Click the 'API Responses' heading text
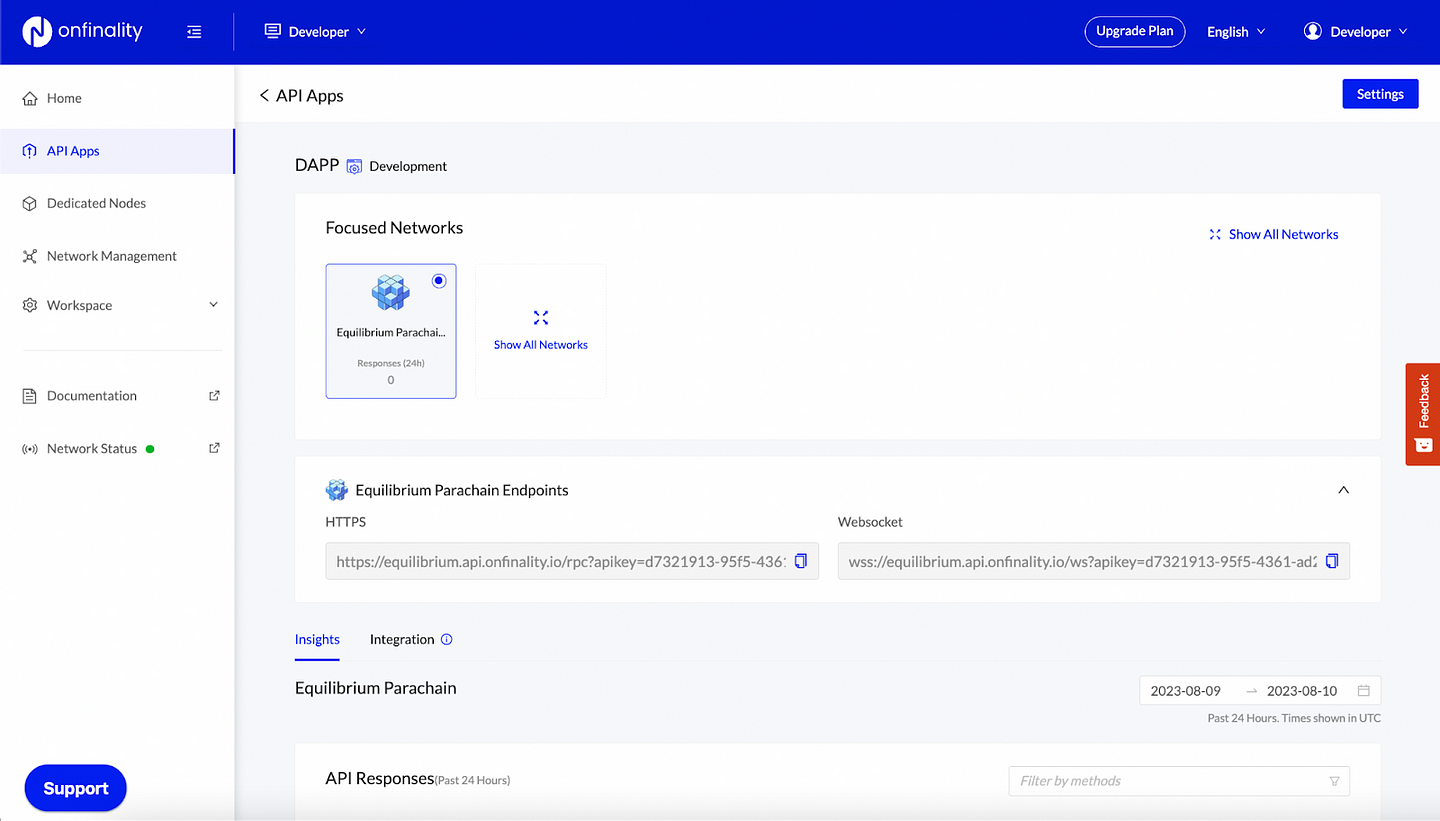 (x=380, y=778)
